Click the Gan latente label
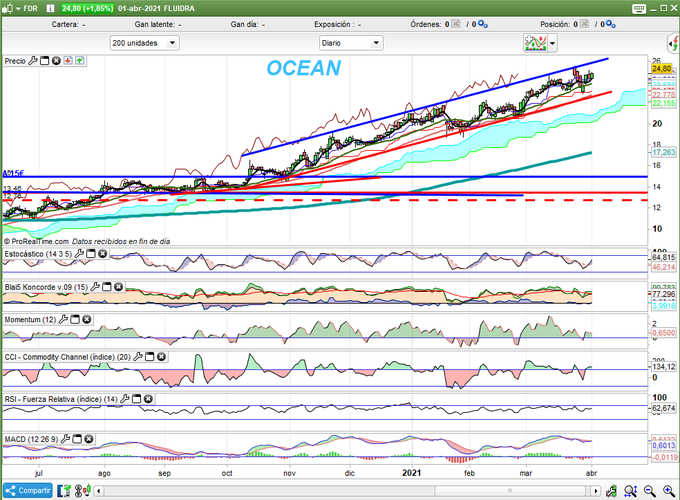The width and height of the screenshot is (680, 500). coord(154,24)
